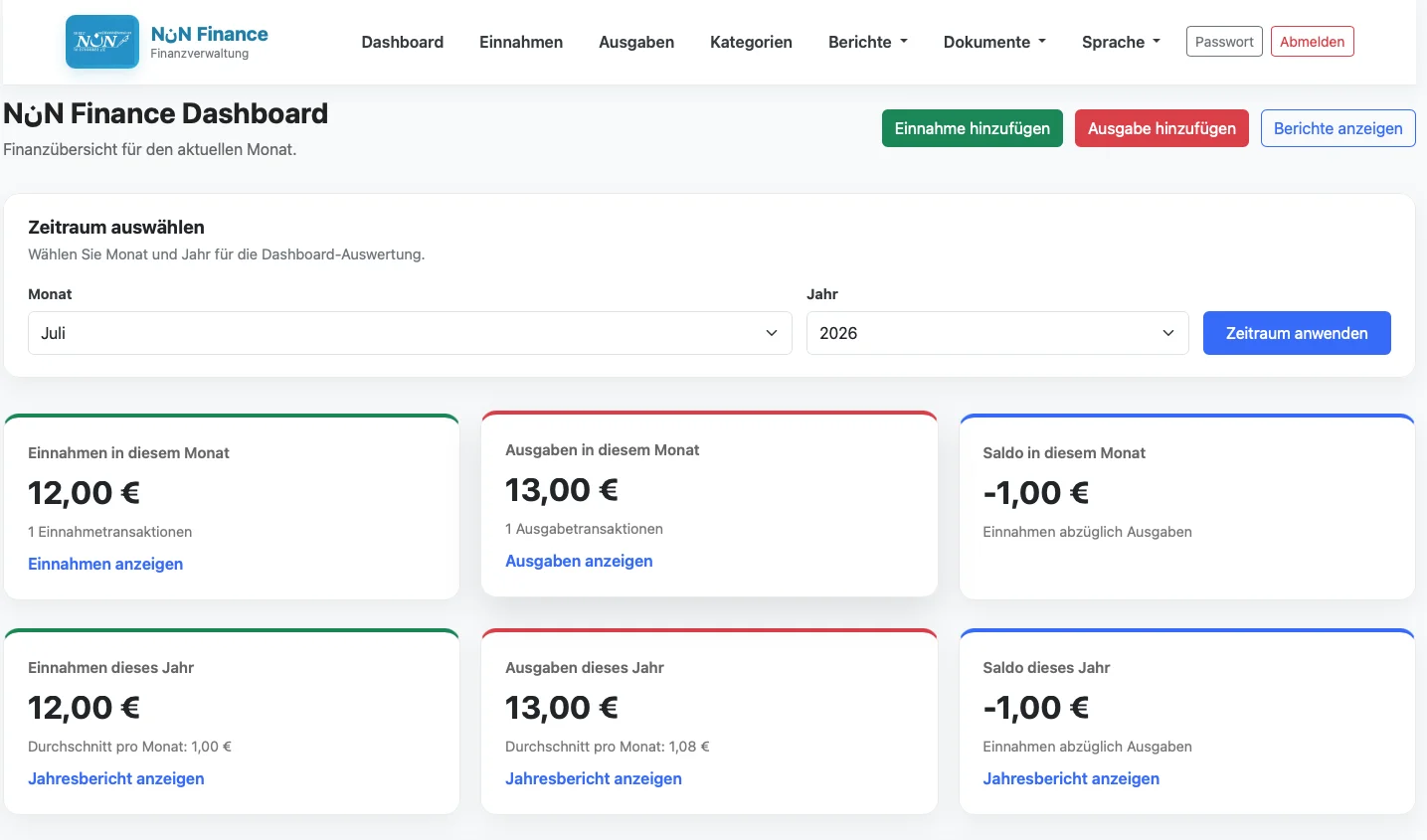Follow the Einnahmen anzeigen link
The height and width of the screenshot is (840, 1427).
tap(105, 564)
